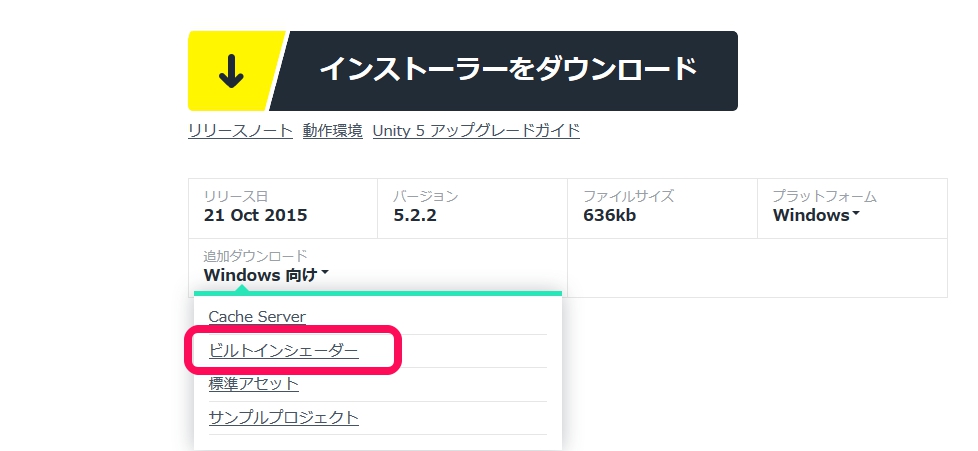Select ビルトインシェーダー from the menu

pos(284,351)
